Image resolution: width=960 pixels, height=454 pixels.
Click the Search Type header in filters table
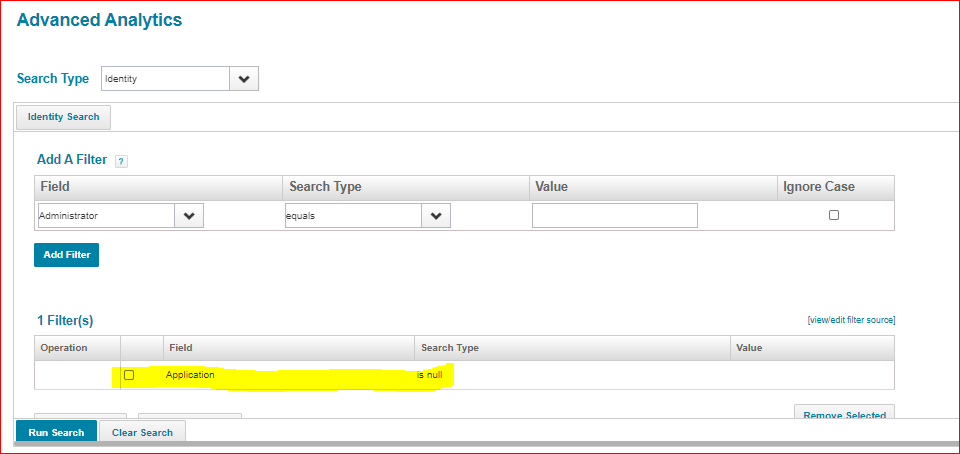pyautogui.click(x=450, y=348)
